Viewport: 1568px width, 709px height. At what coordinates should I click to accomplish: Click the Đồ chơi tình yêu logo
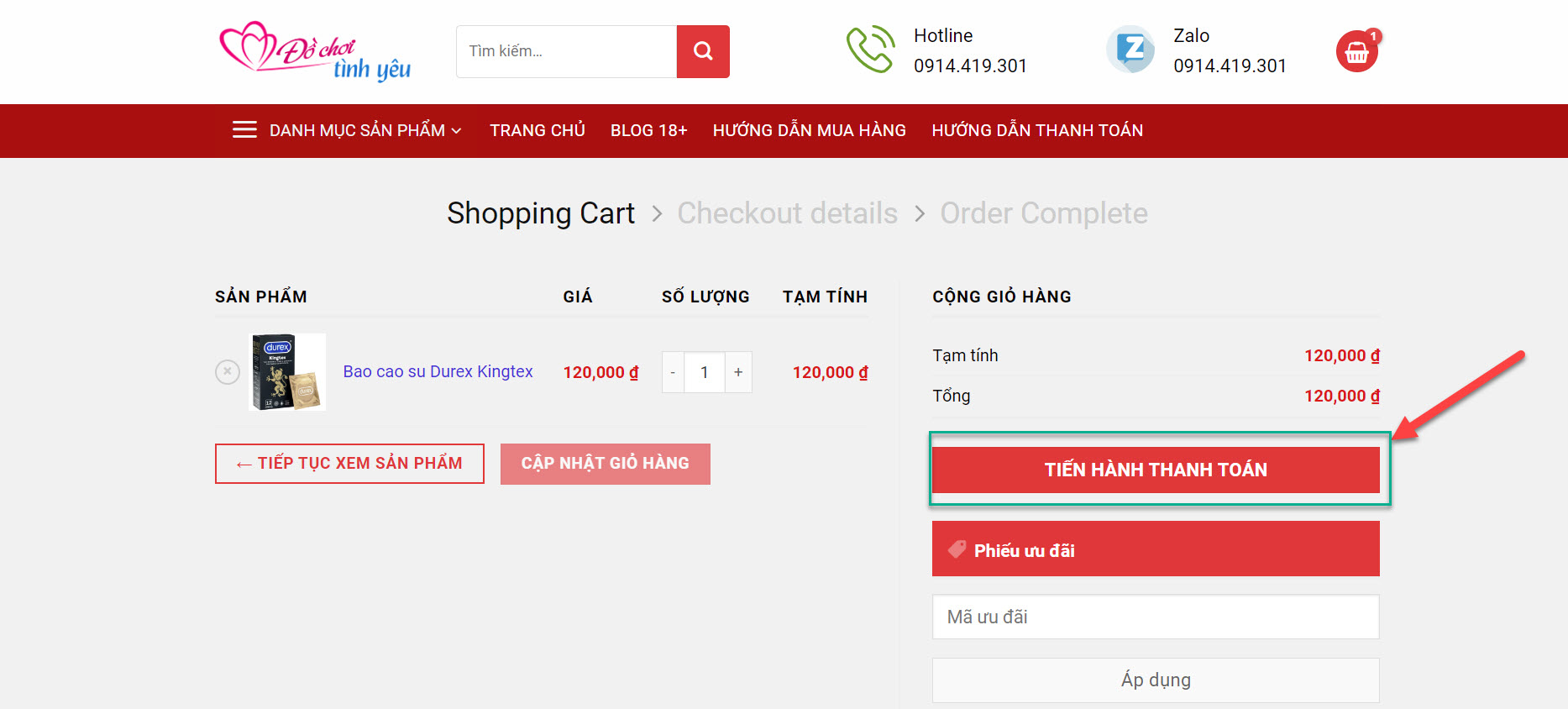point(315,51)
